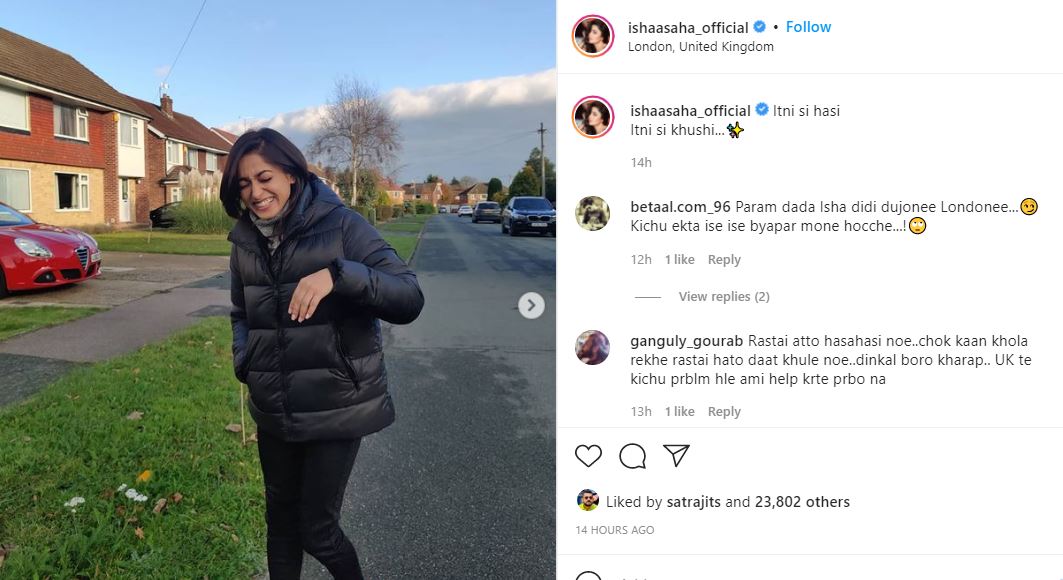Viewport: 1063px width, 580px height.
Task: View the 23,802 others who liked
Action: pyautogui.click(x=802, y=502)
